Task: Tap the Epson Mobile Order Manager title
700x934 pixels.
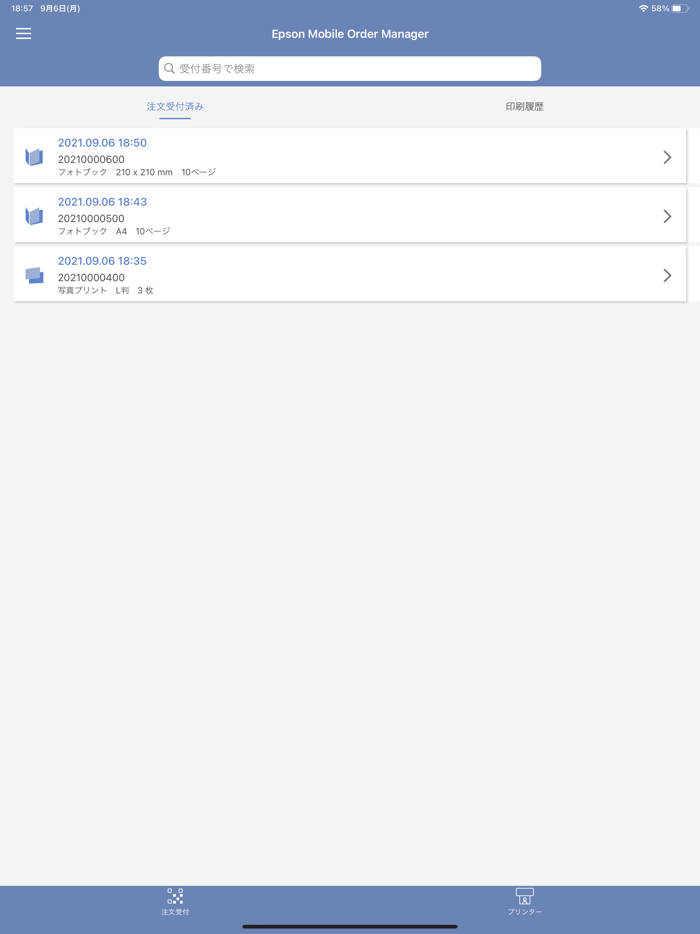Action: click(x=350, y=33)
